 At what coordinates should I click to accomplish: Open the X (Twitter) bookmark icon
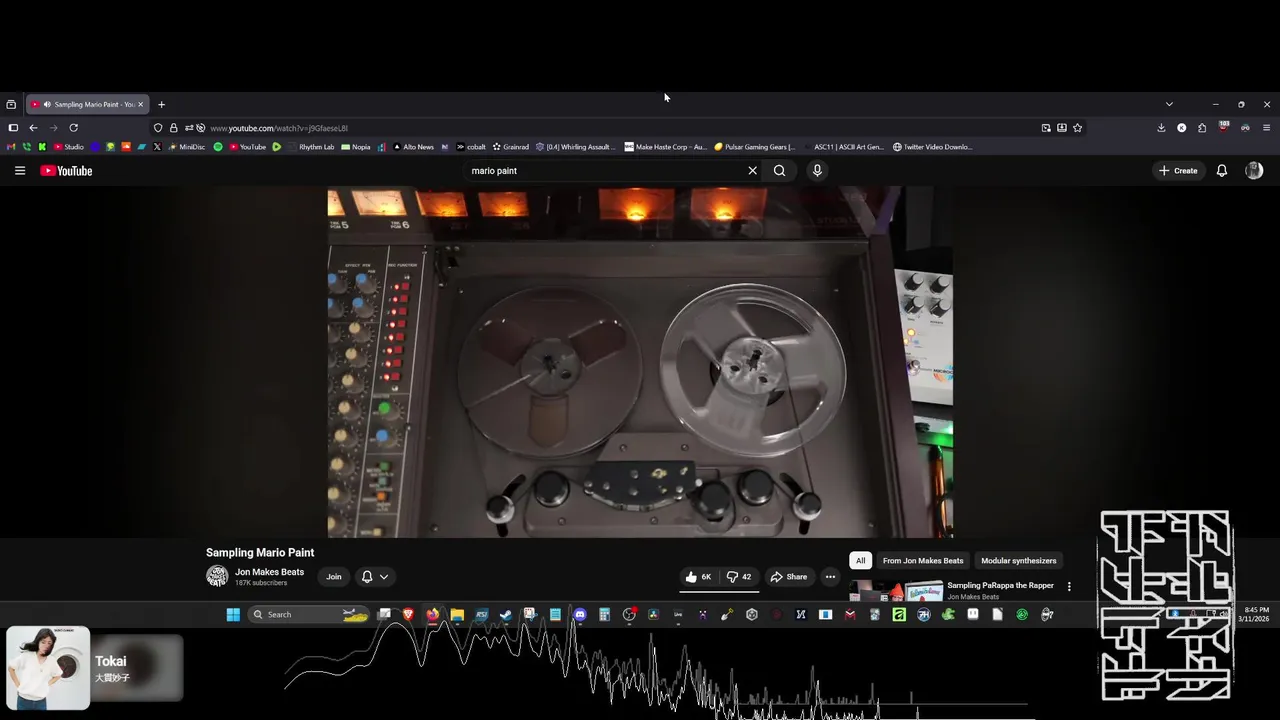[157, 147]
